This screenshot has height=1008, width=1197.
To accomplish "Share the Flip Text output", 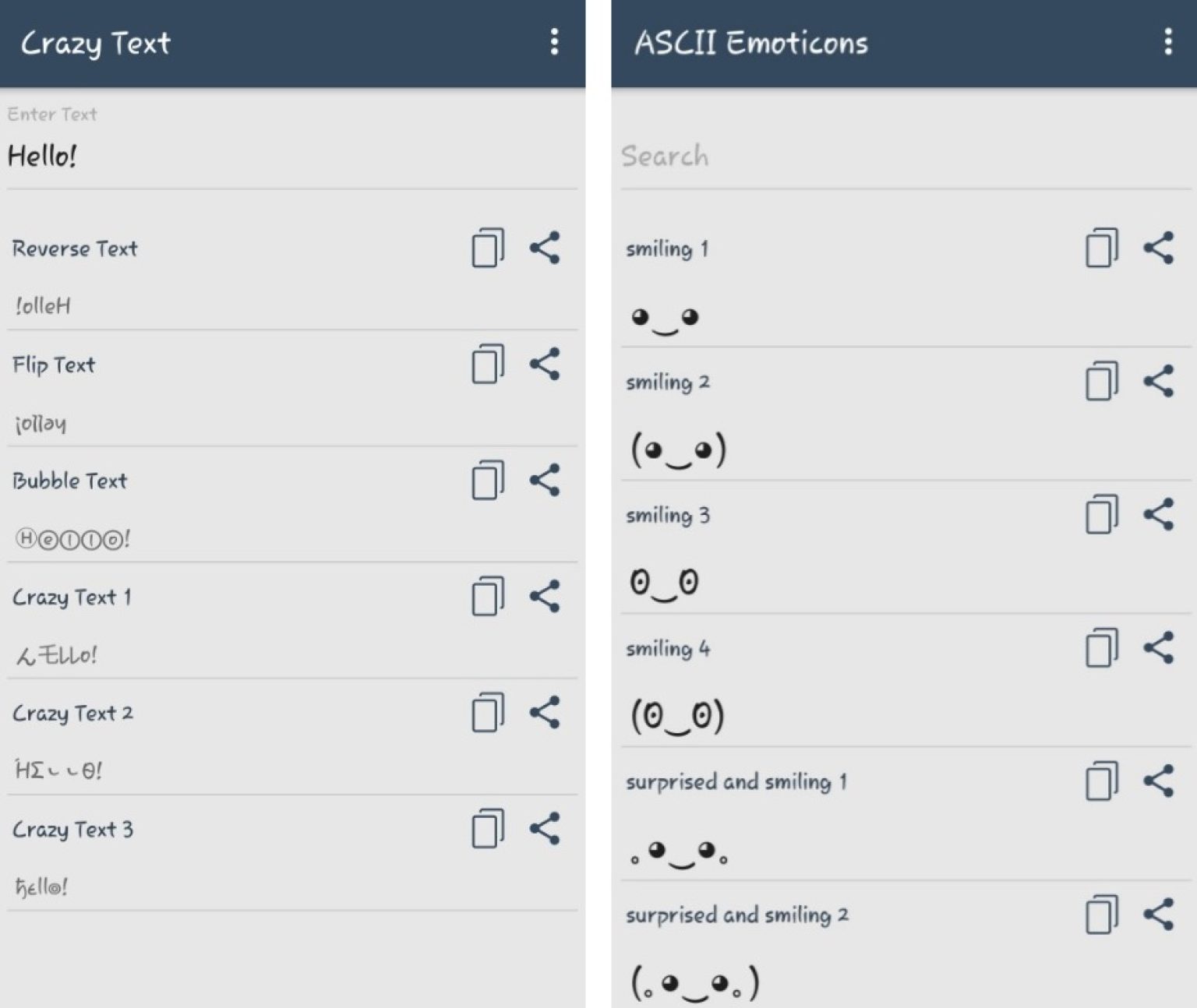I will coord(545,362).
